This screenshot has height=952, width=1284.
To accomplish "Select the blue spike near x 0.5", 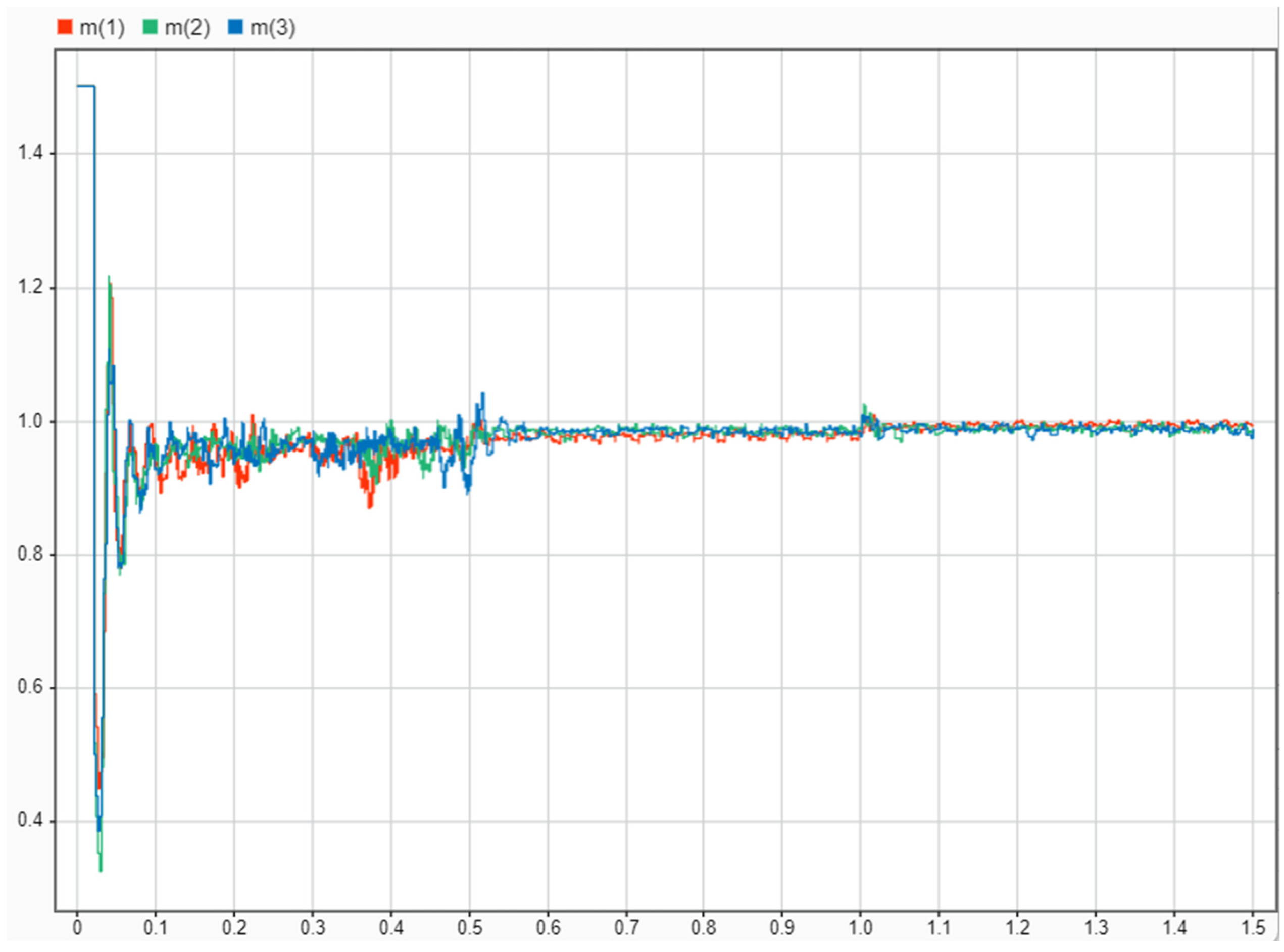I will coord(482,395).
